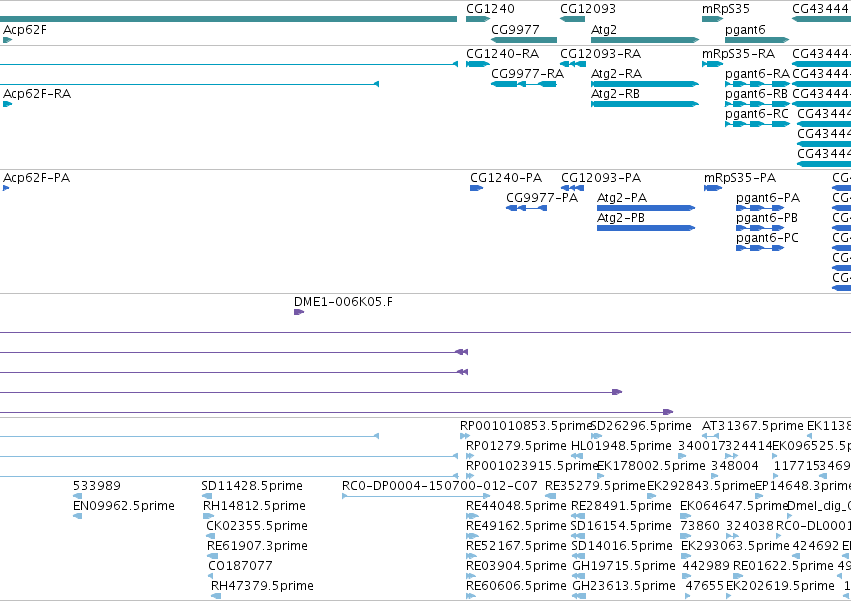Click the RE44048.5prime EST label

[x=516, y=506]
